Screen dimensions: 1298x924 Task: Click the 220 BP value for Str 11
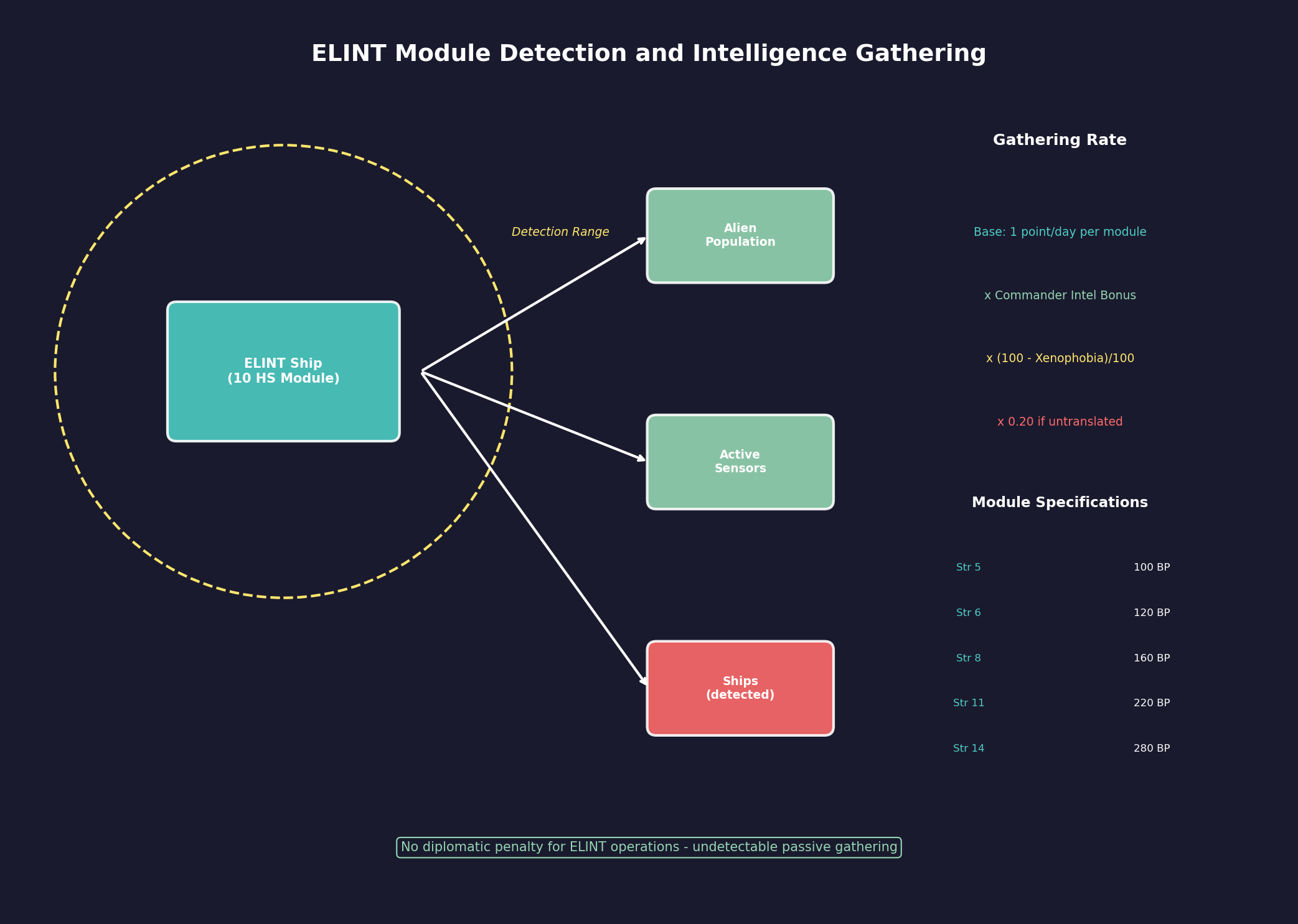click(x=1151, y=702)
